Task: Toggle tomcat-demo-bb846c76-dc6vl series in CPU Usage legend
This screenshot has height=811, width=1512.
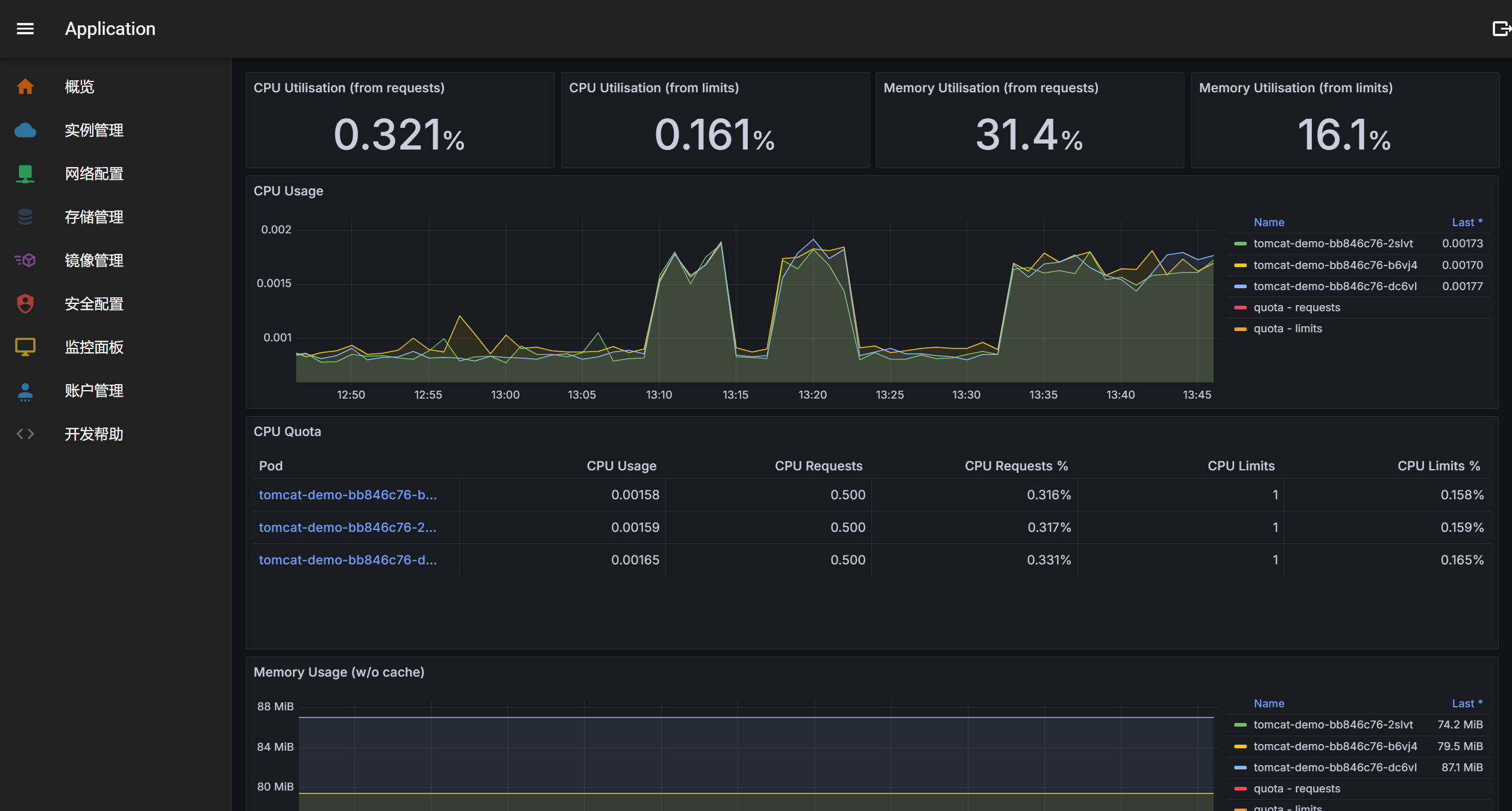Action: pos(1335,286)
